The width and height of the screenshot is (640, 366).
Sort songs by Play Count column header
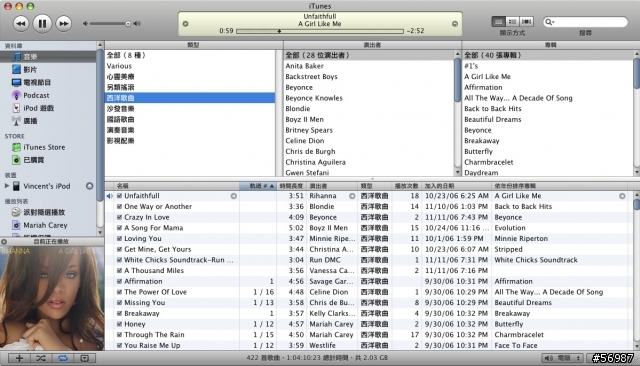point(406,186)
